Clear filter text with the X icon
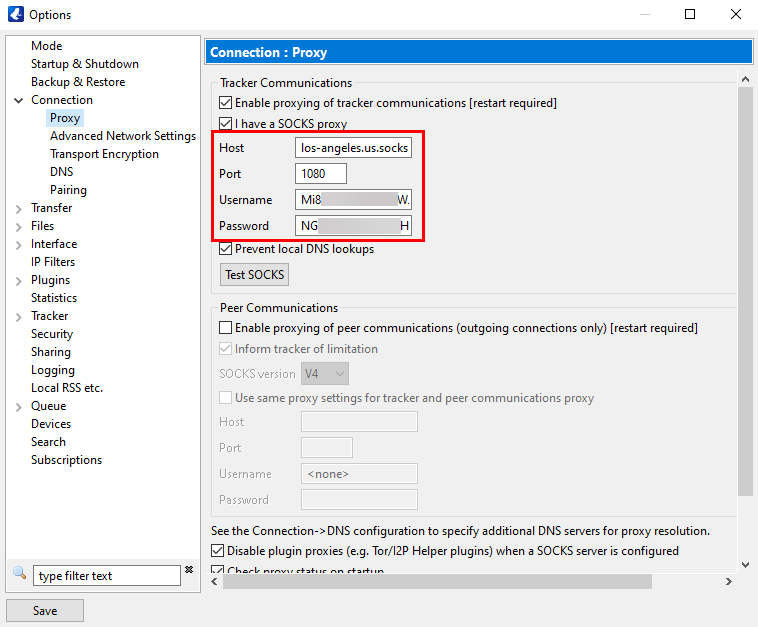The height and width of the screenshot is (627, 758). [x=189, y=571]
